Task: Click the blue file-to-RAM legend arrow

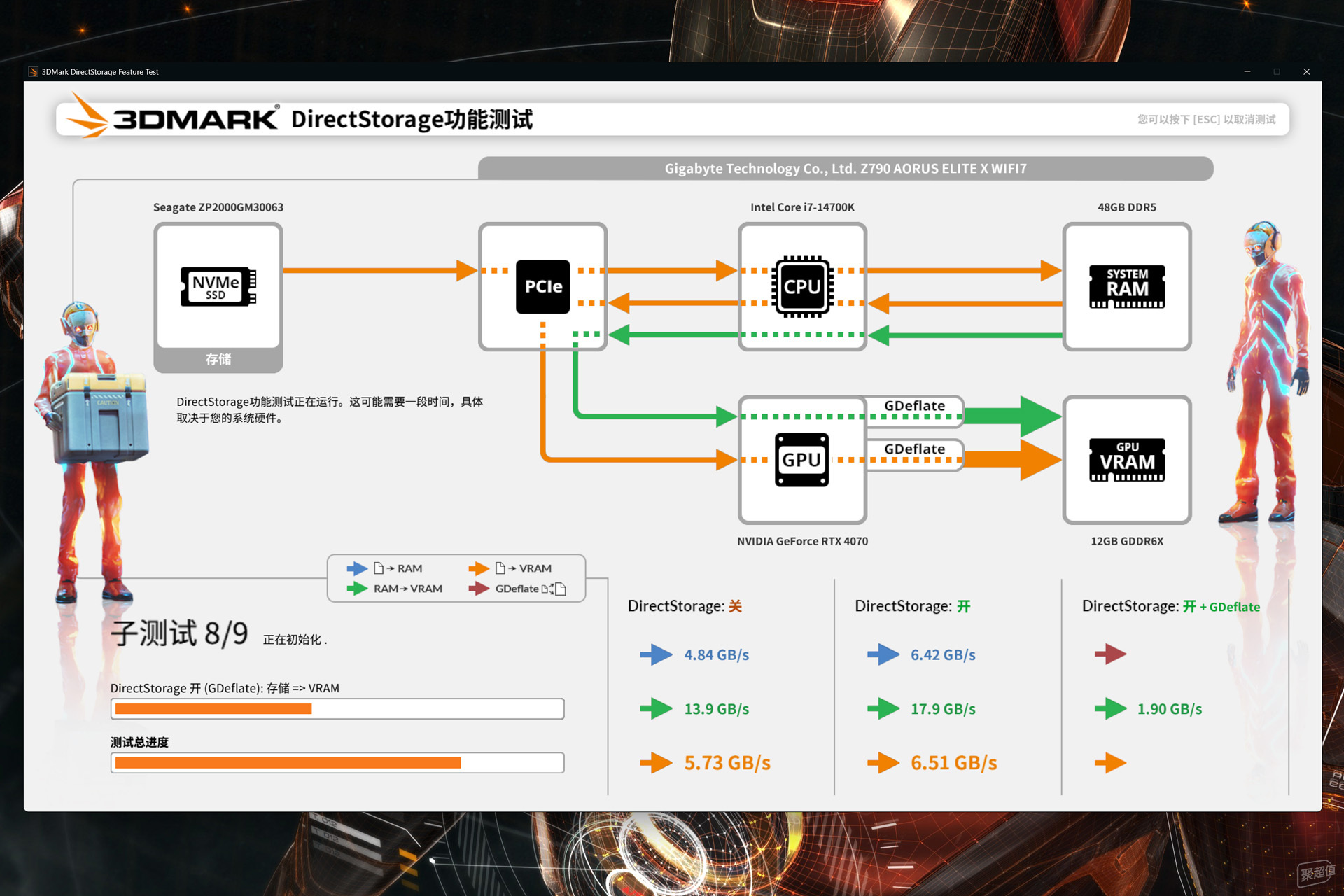Action: tap(357, 568)
